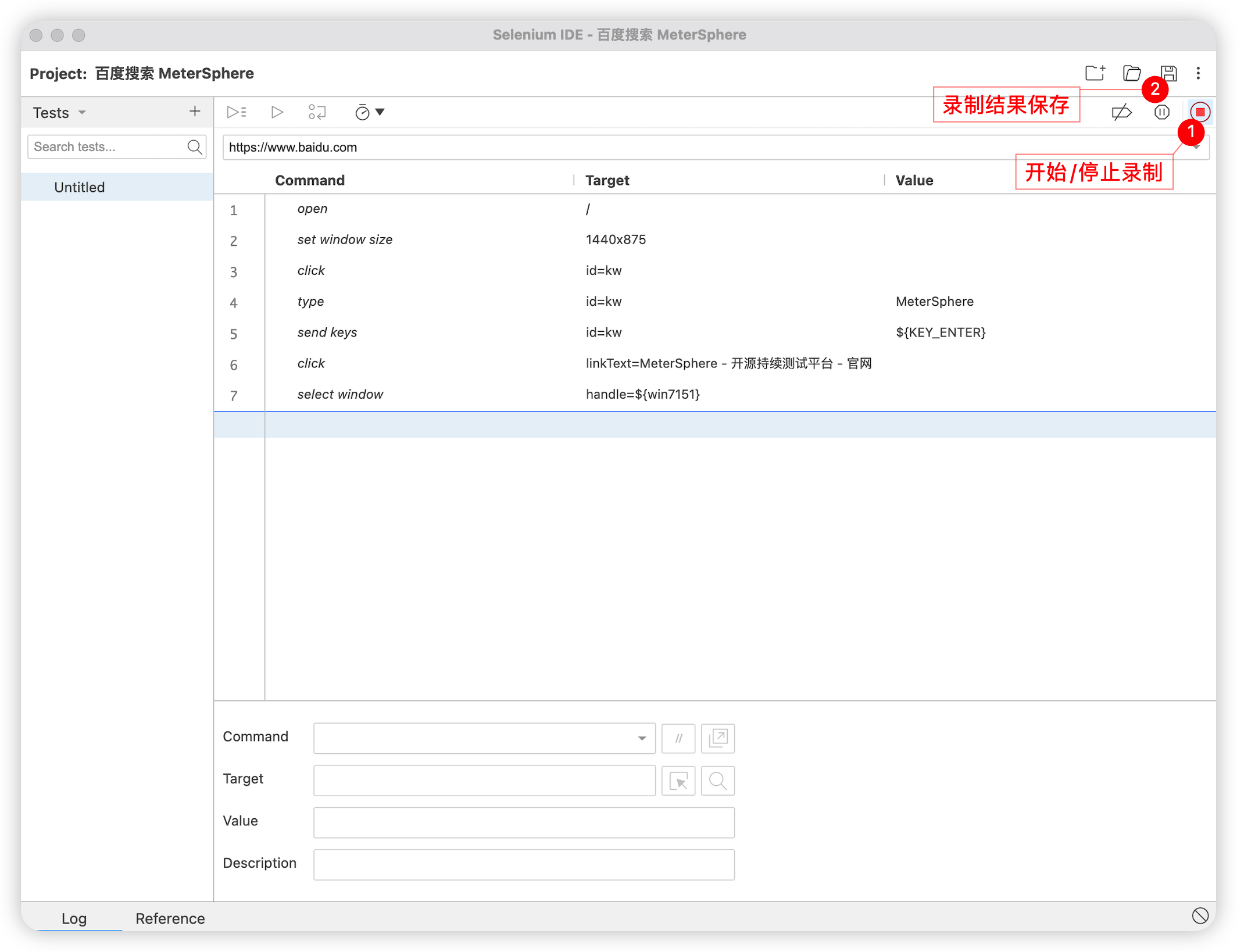
Task: Select row 2 set window size
Action: pyautogui.click(x=715, y=240)
